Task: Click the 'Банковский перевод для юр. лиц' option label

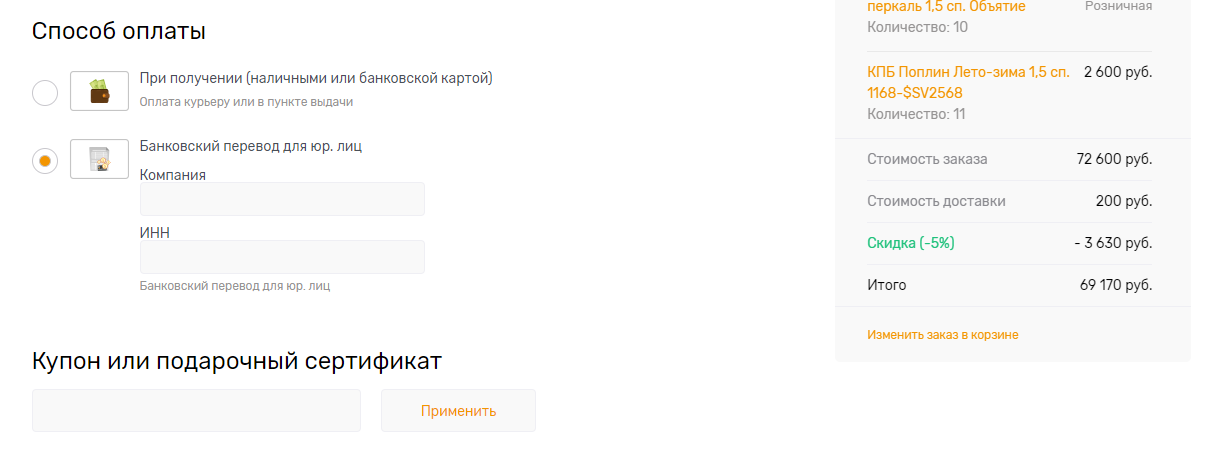Action: tap(250, 146)
